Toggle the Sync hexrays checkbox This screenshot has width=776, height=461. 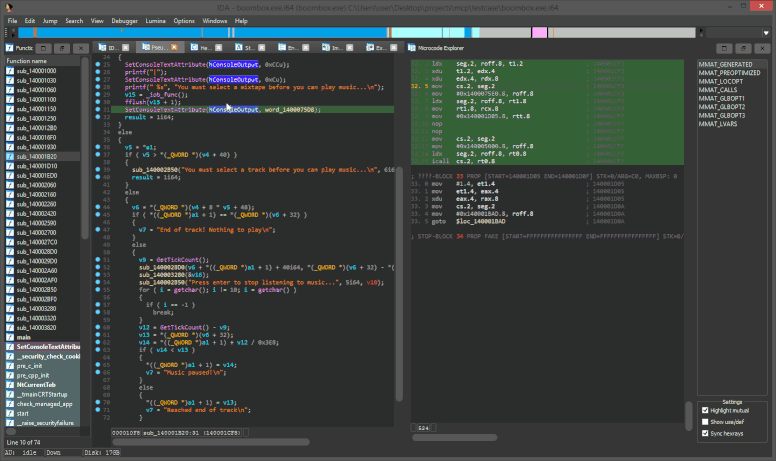705,432
